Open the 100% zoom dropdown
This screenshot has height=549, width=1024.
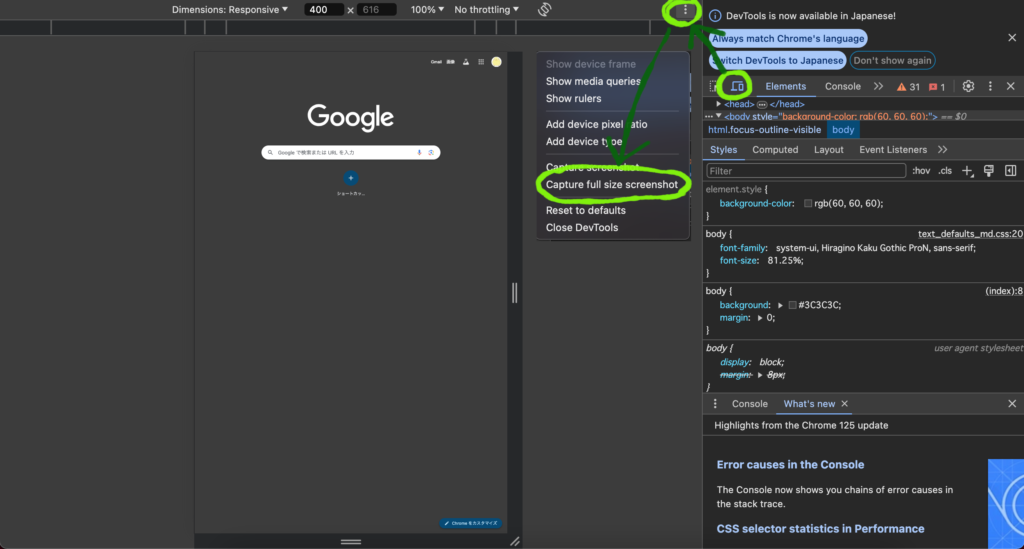[x=427, y=10]
